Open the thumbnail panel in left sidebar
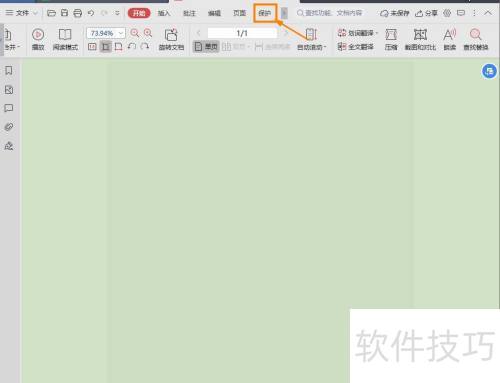500x383 pixels. point(9,89)
